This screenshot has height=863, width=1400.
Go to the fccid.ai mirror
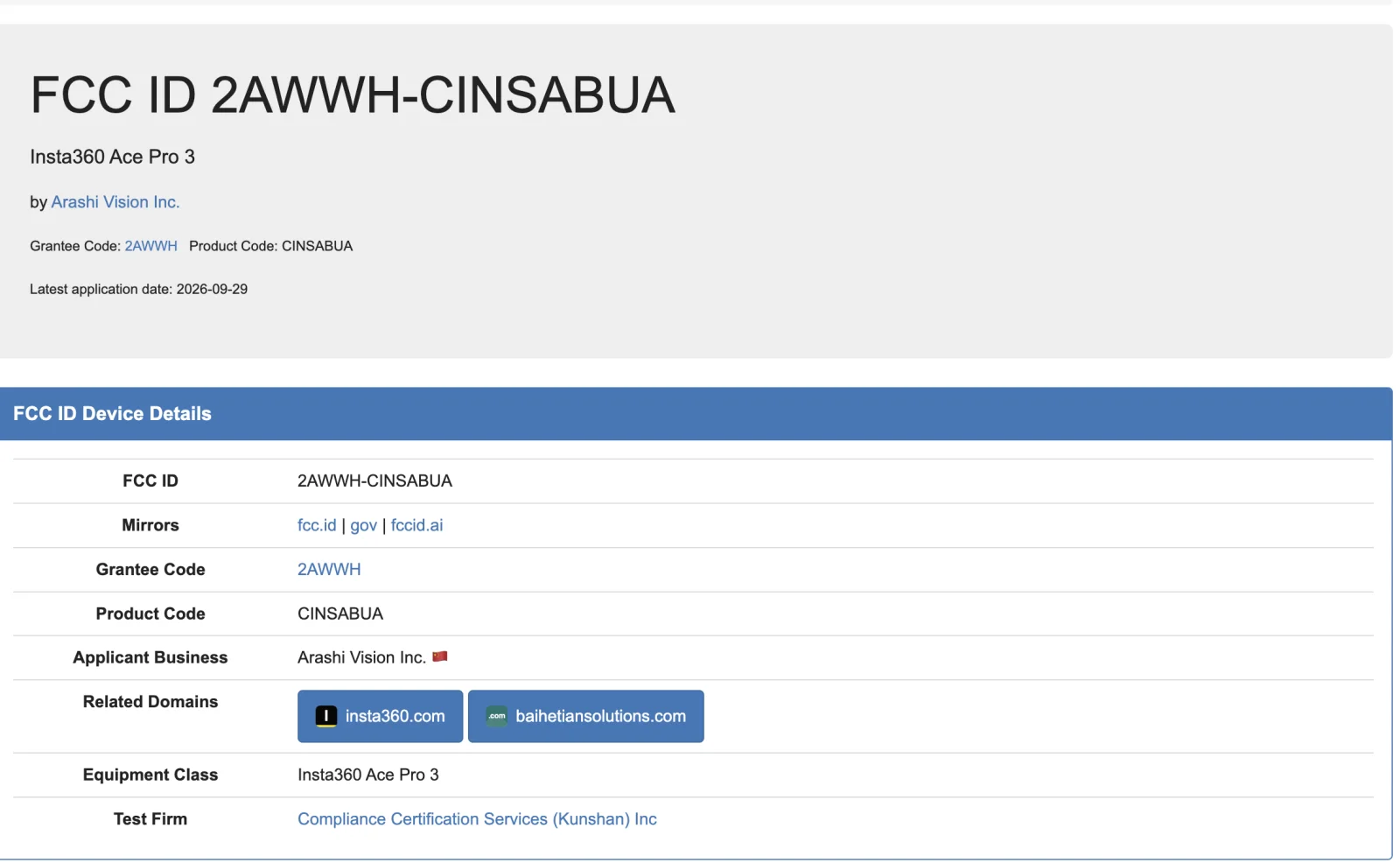[416, 525]
